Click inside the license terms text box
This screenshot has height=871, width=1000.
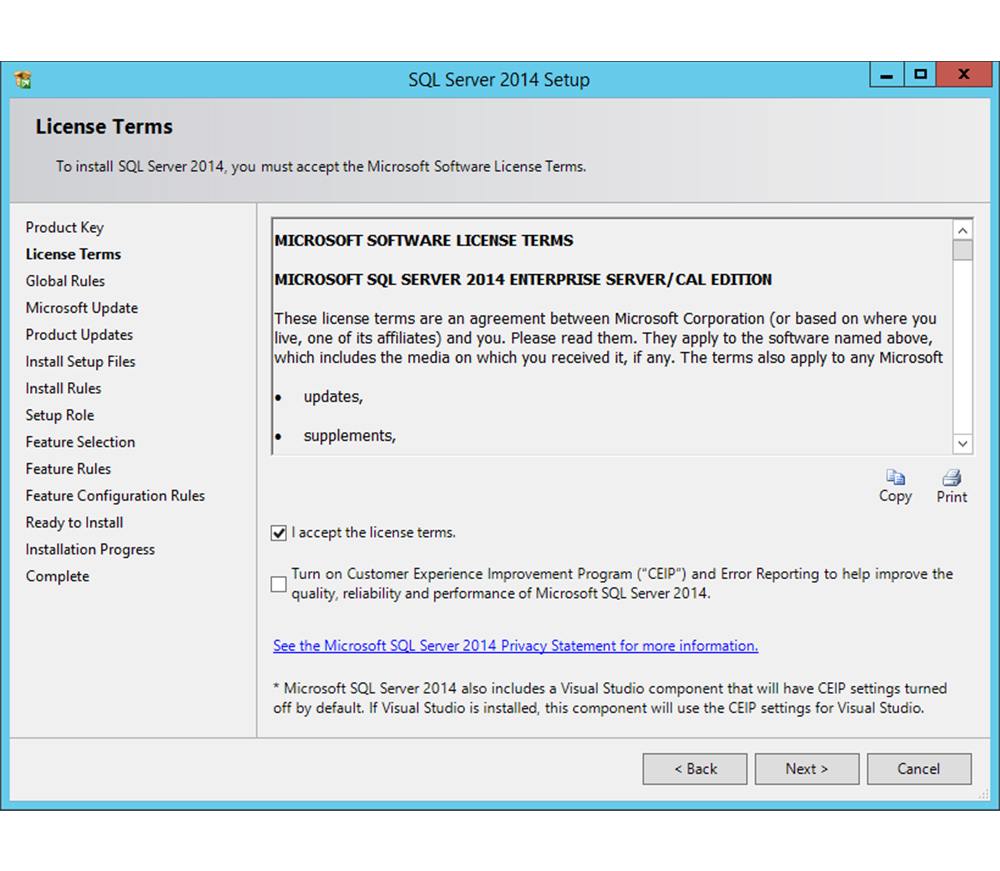coord(610,340)
